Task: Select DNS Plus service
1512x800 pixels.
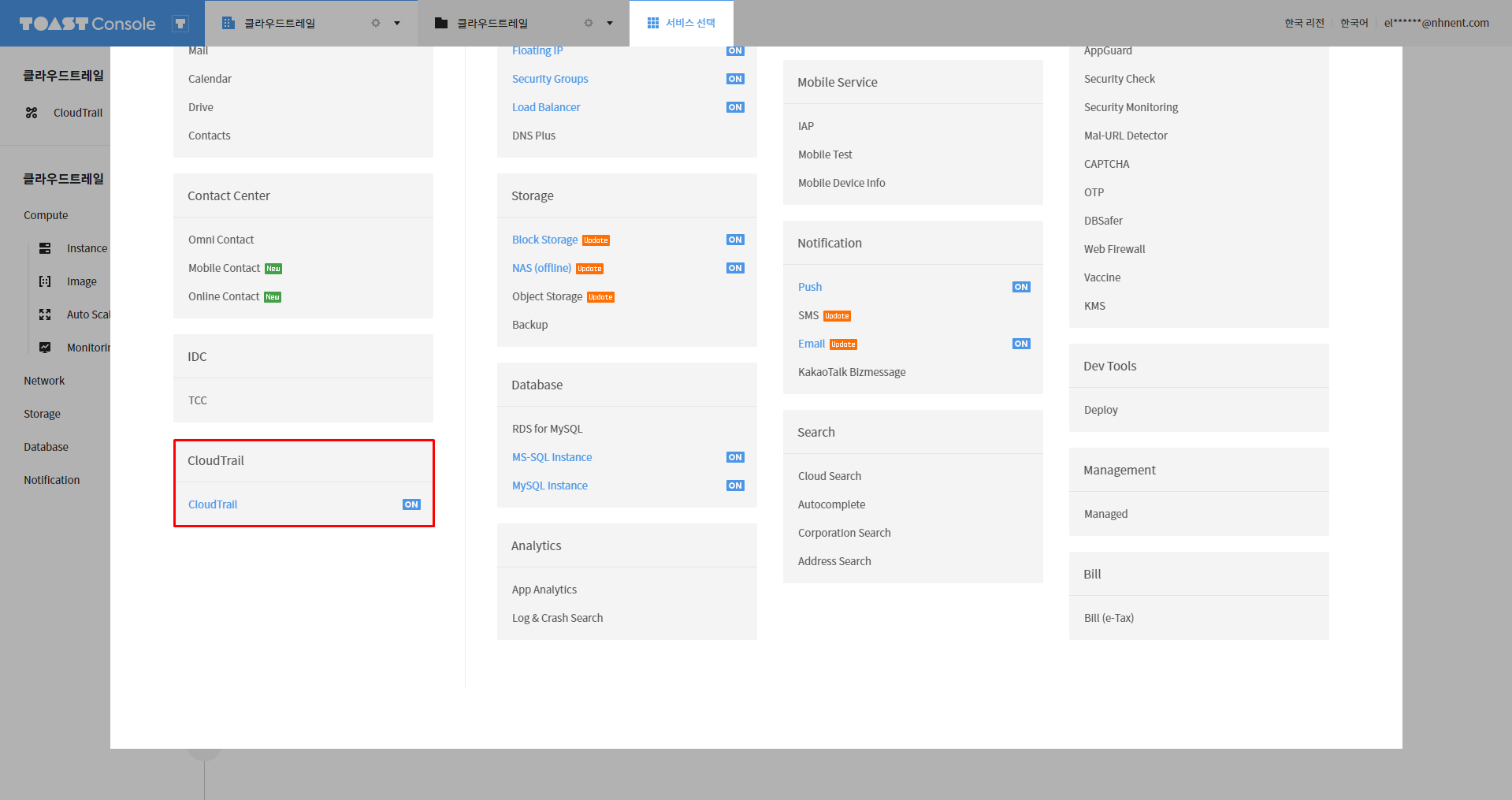Action: 533,136
